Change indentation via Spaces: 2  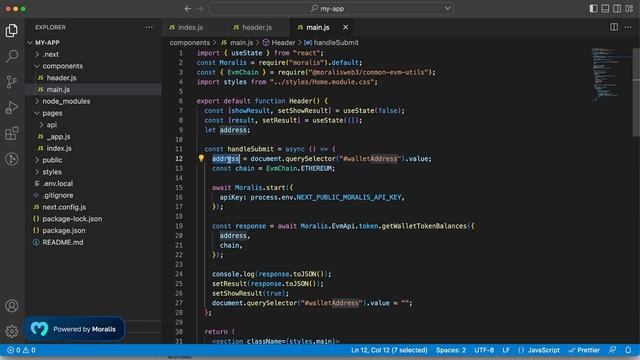[451, 350]
